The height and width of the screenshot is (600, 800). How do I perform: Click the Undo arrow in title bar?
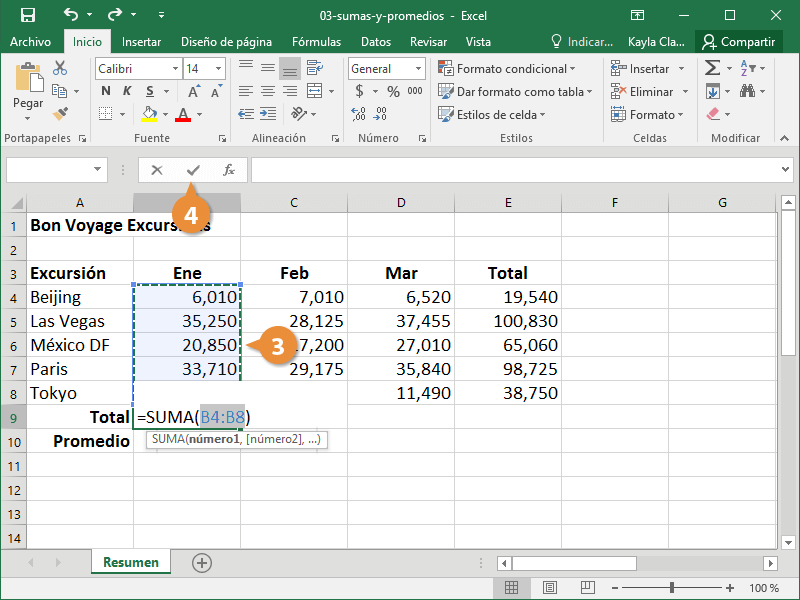(70, 15)
